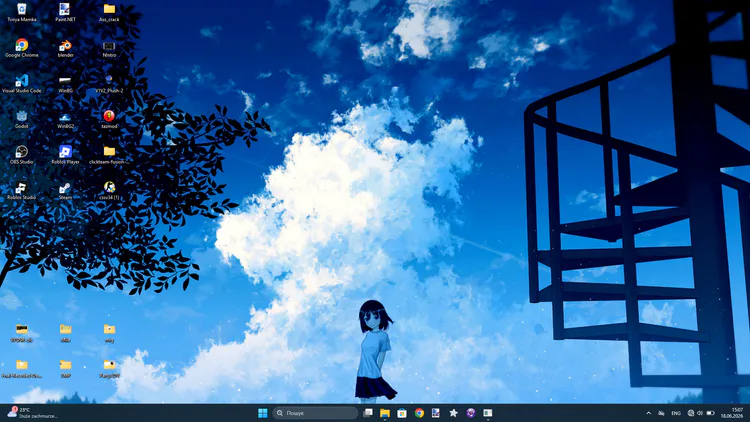Open Google Chrome from the taskbar

(419, 413)
